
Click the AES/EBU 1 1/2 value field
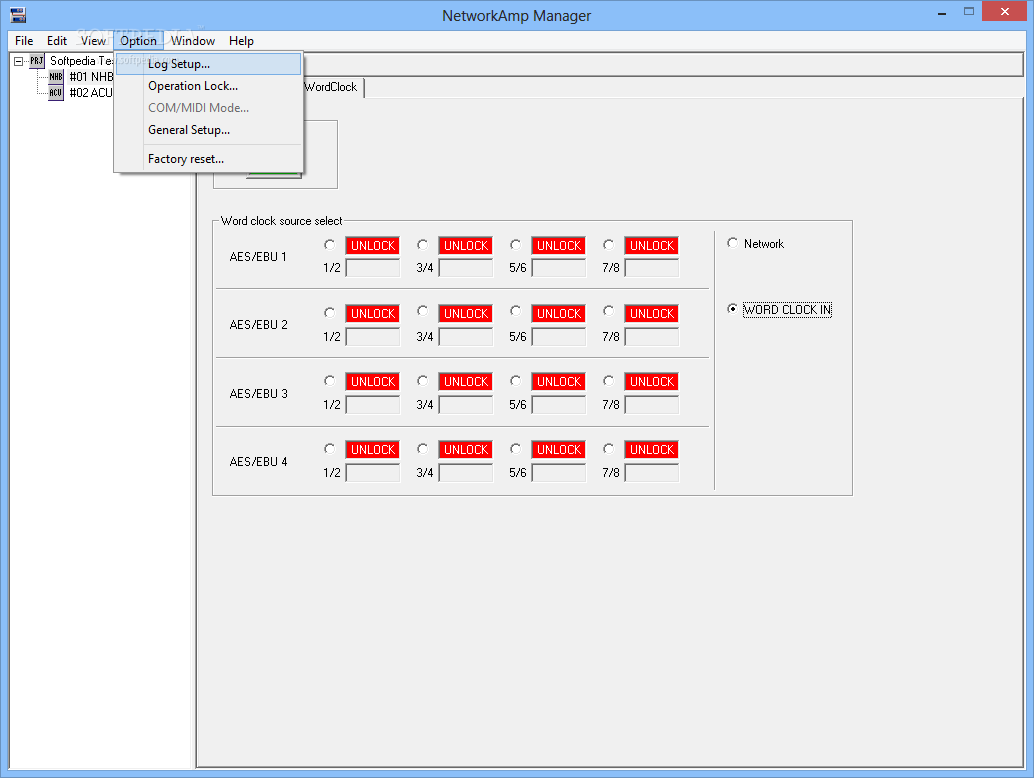pos(373,268)
